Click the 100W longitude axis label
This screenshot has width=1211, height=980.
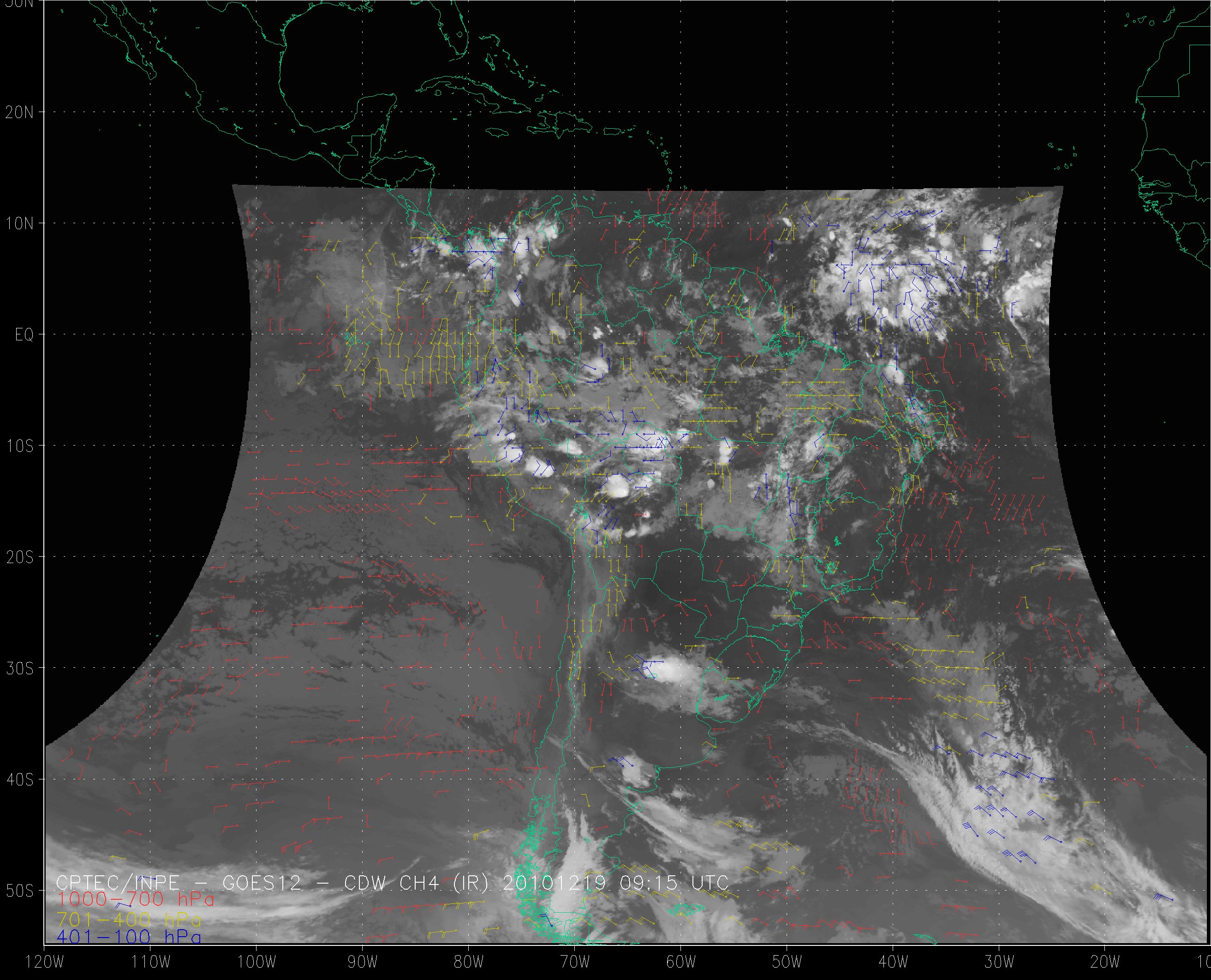(257, 962)
